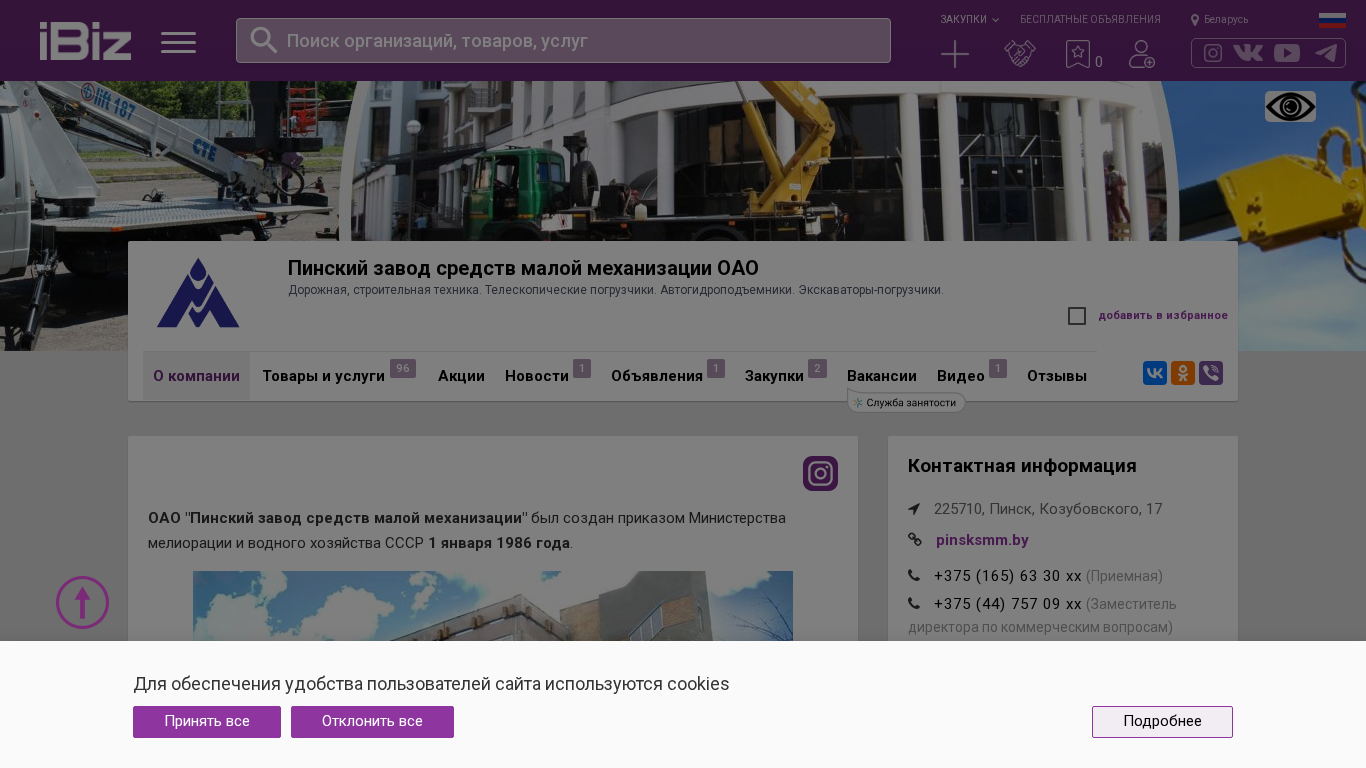1366x768 pixels.
Task: Click 'добавить в избранное' text link
Action: pyautogui.click(x=1163, y=316)
